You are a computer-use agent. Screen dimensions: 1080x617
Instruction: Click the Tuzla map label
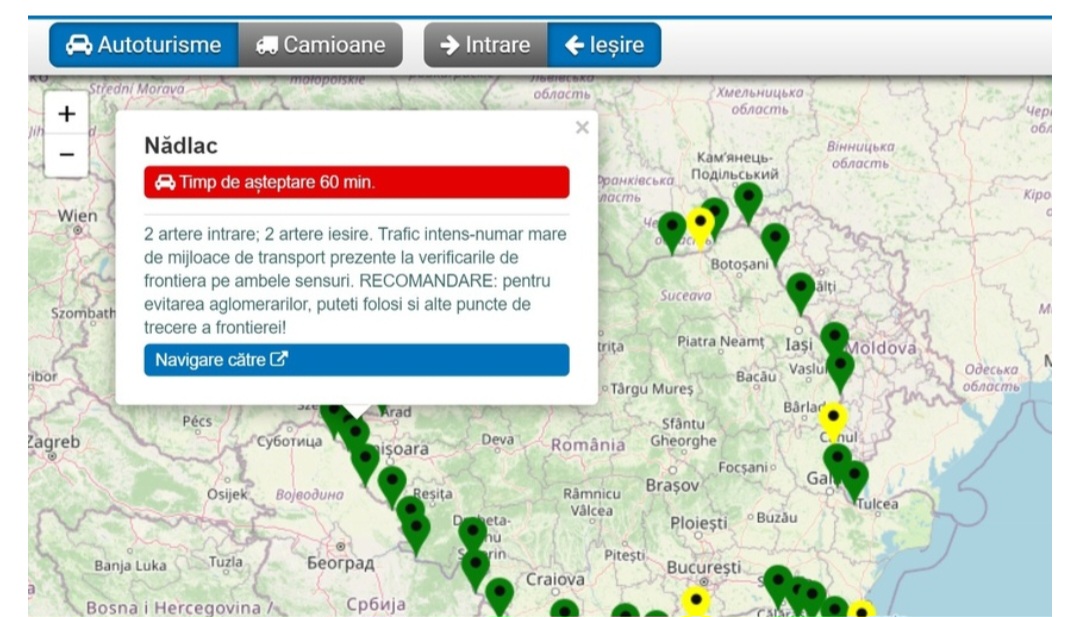point(225,562)
